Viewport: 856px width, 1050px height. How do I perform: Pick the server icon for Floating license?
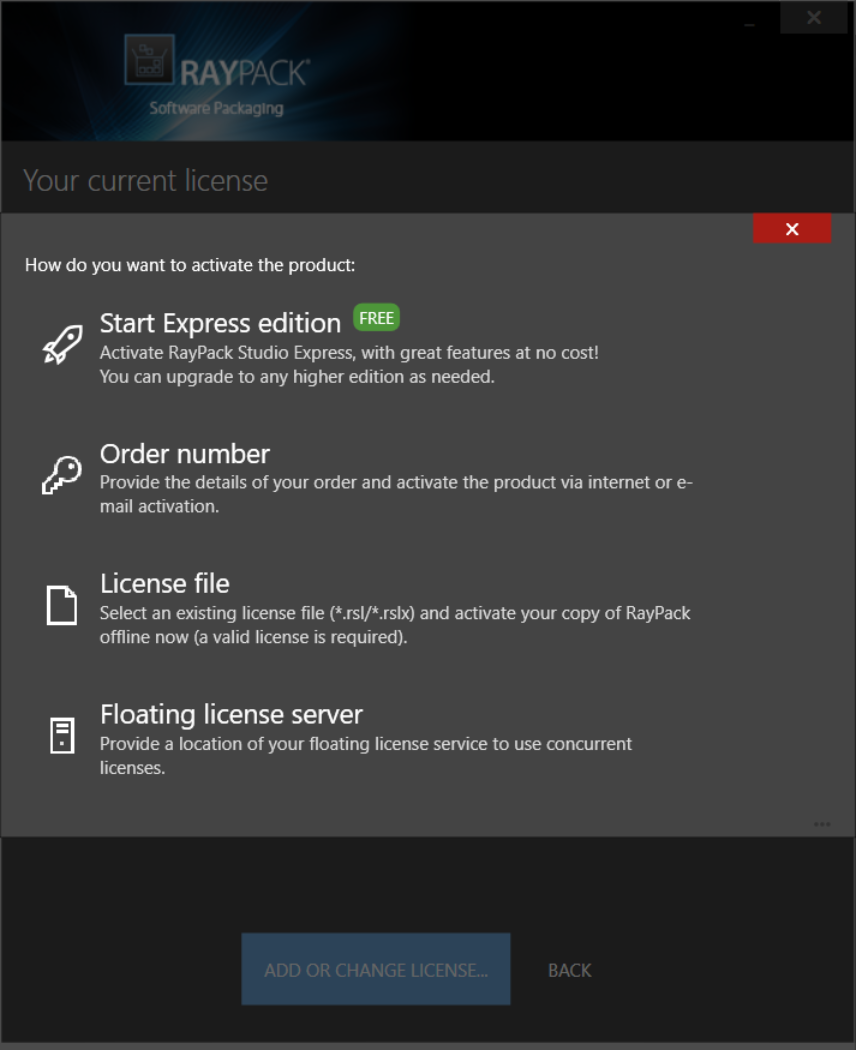click(62, 735)
